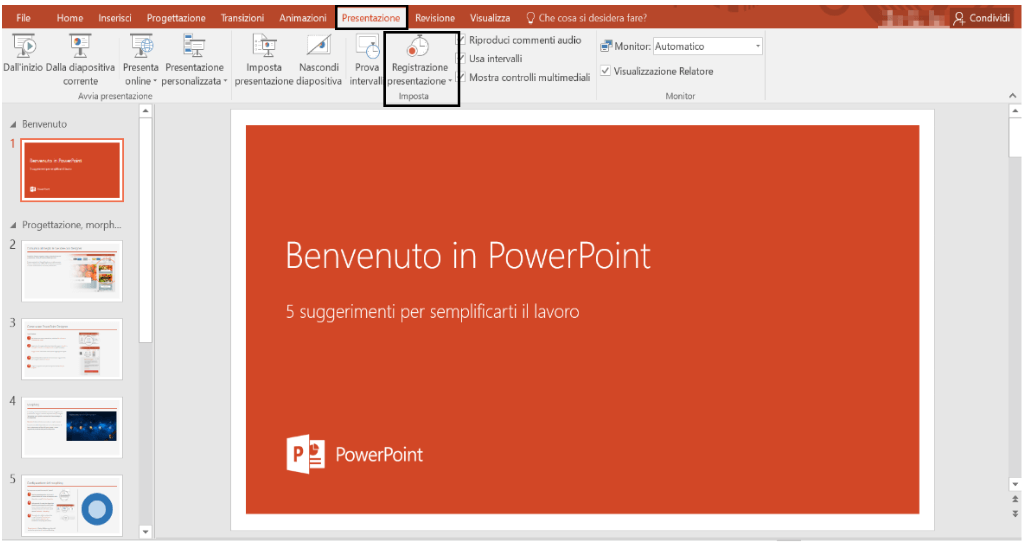Click the slide panel scroll-up arrow
Screen dimensions: 1027x547
pos(145,111)
